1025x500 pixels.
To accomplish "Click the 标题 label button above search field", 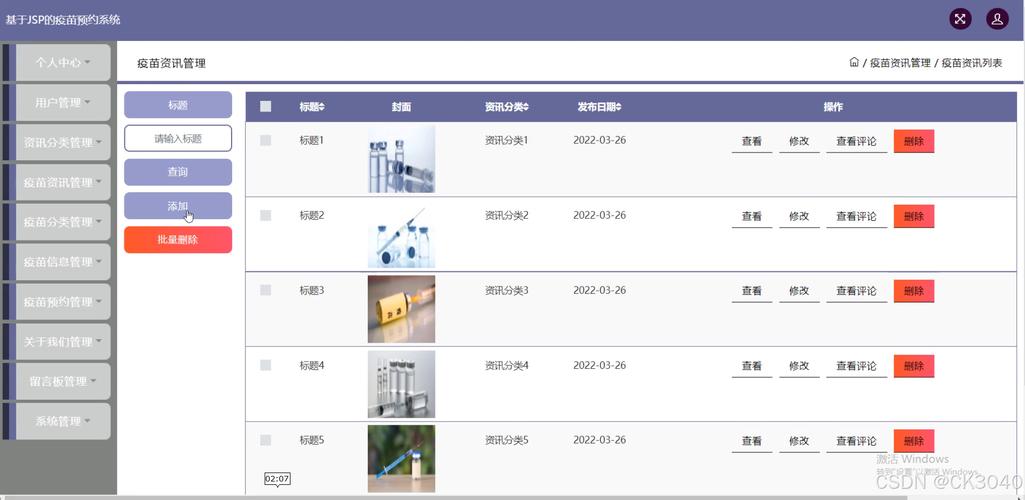I will [178, 105].
